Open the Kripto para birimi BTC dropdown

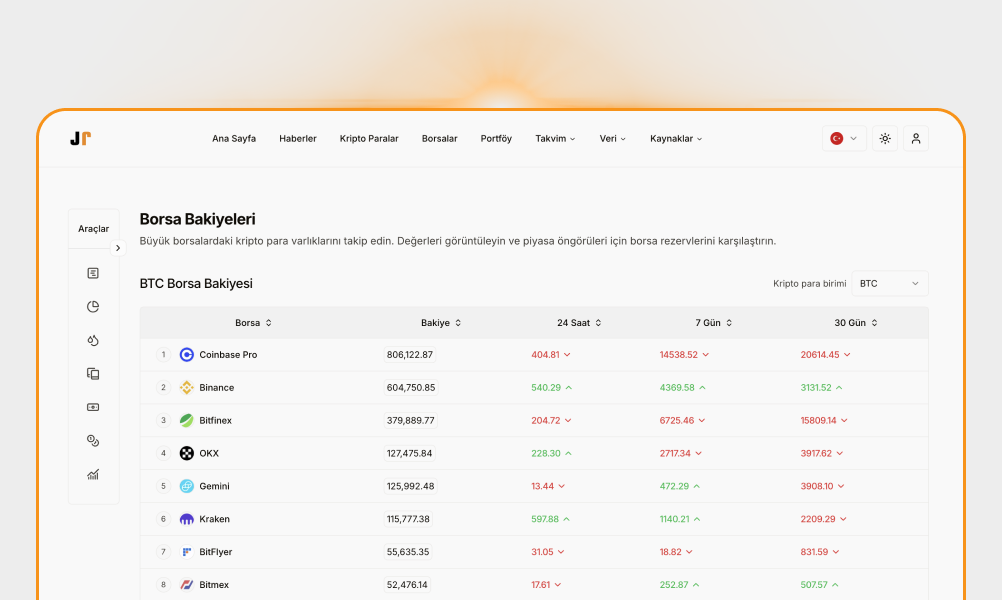point(888,283)
